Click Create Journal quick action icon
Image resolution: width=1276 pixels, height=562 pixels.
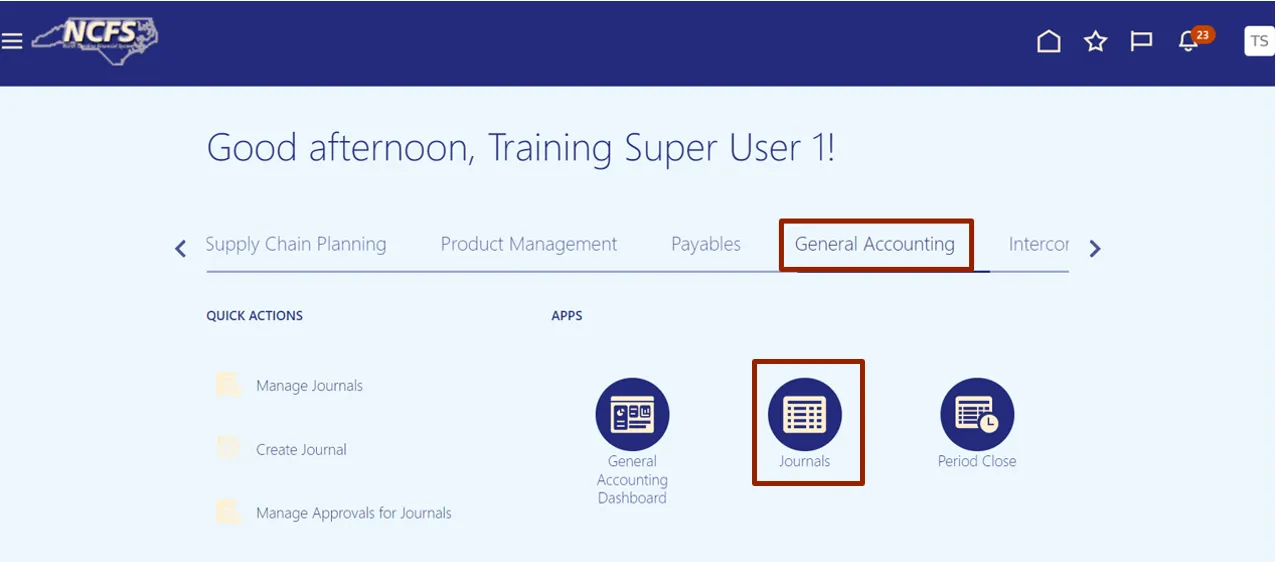tap(228, 449)
